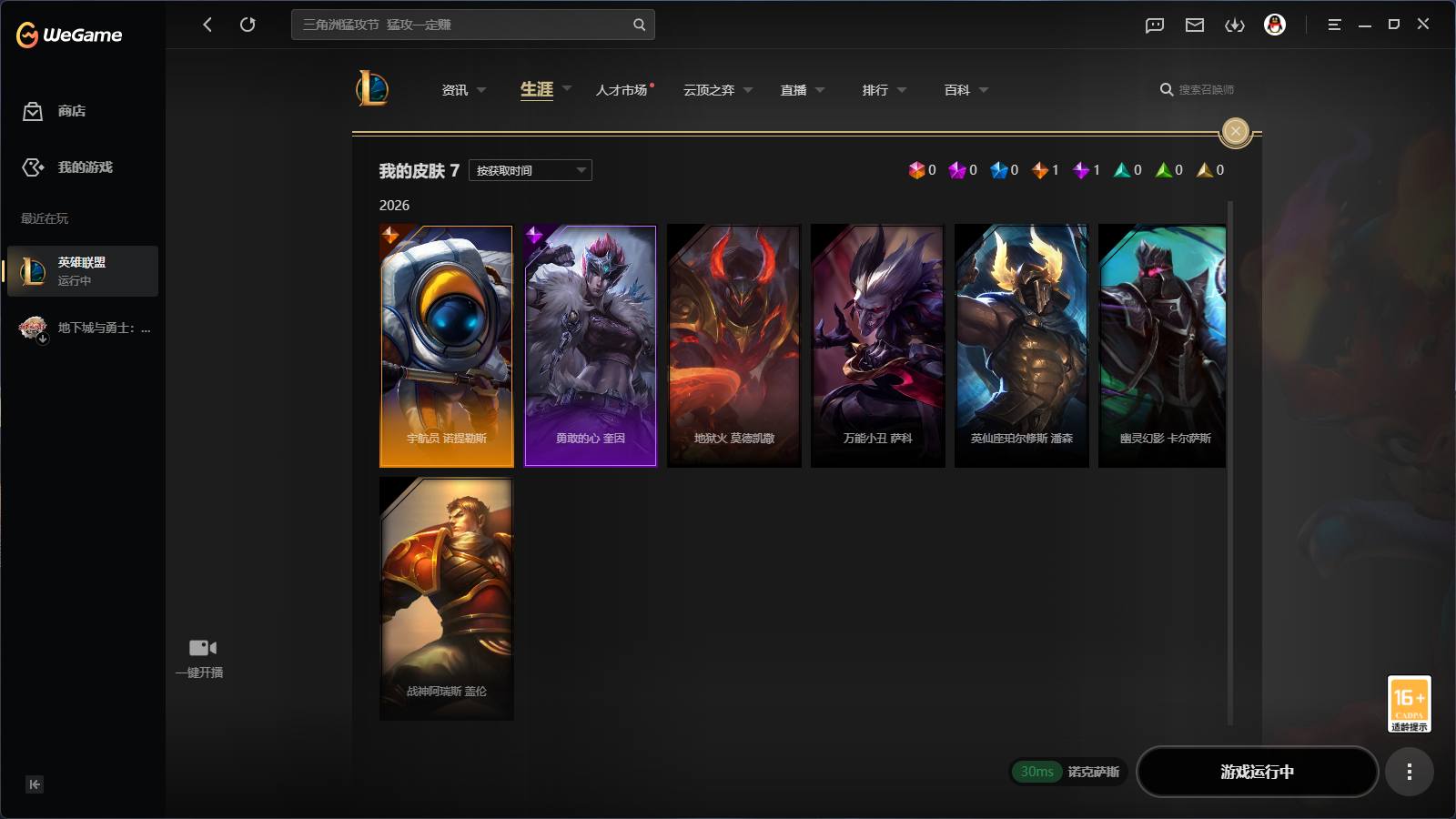The image size is (1456, 819).
Task: Click the gold triangle gem icon
Action: (x=1205, y=170)
